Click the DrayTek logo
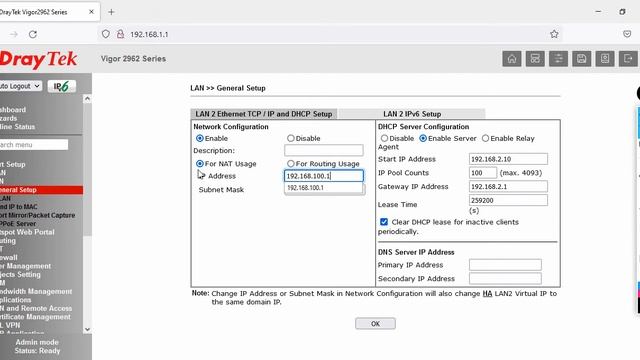Image resolution: width=640 pixels, height=360 pixels. click(x=38, y=60)
